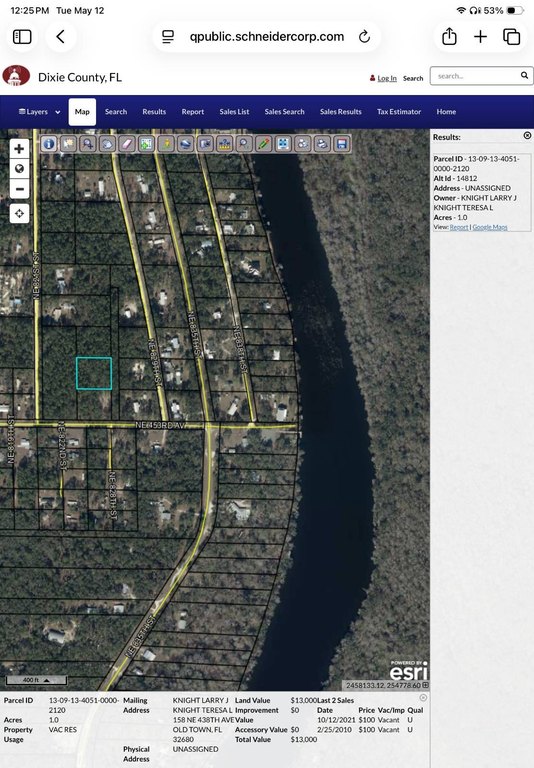This screenshot has width=534, height=768.
Task: Click the Dixie County seal logo
Action: 16,76
